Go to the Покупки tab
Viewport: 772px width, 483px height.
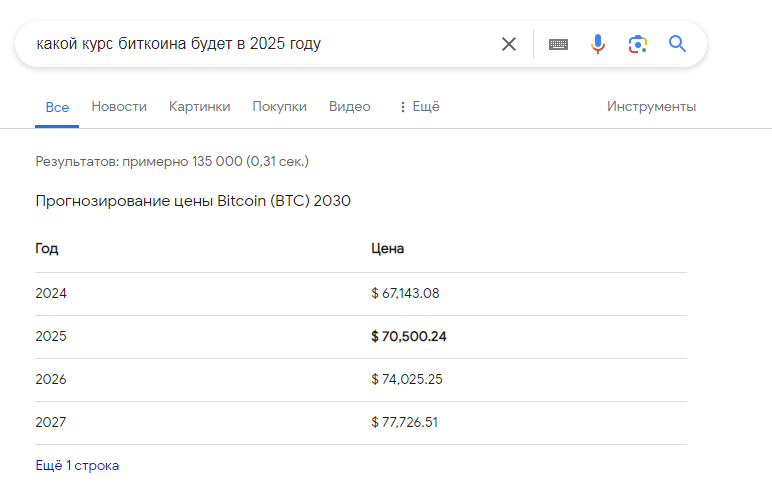point(280,106)
